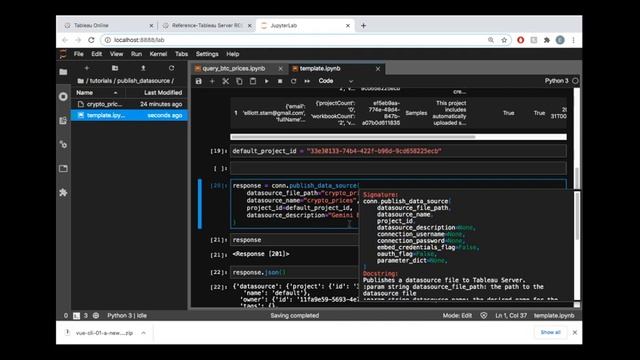Click the JupyterLab logo icon
The image size is (640, 360).
(x=63, y=54)
